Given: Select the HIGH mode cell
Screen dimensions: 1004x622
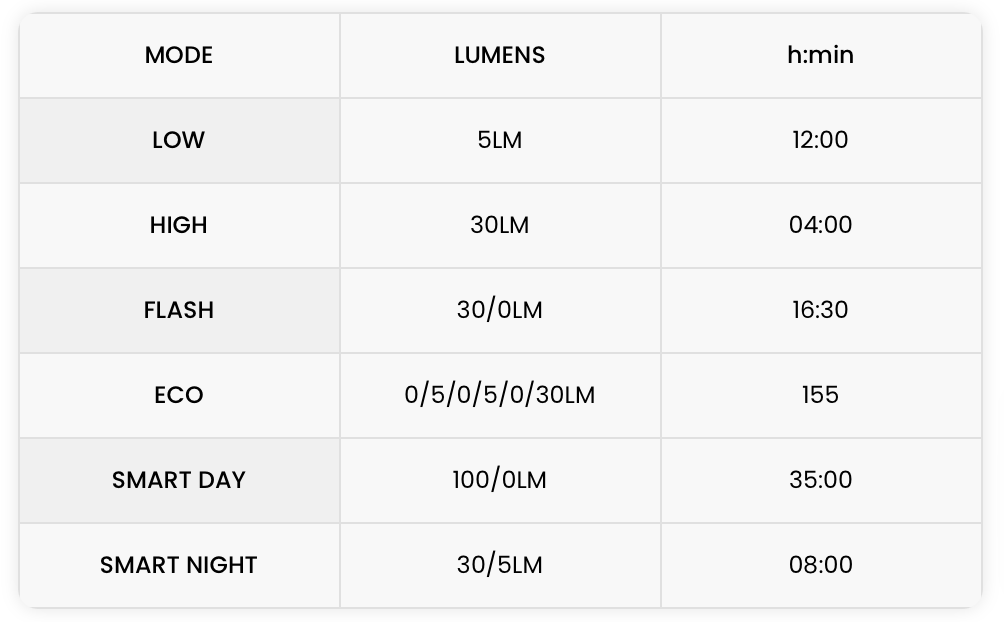Looking at the screenshot, I should pyautogui.click(x=179, y=225).
